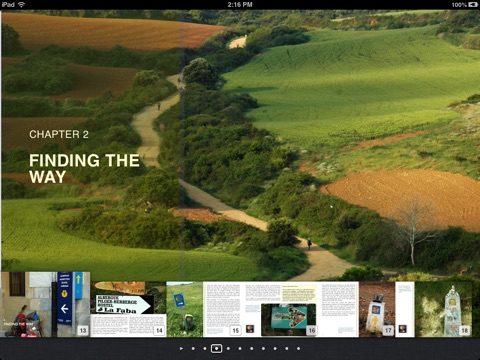Viewport: 480px width, 360px height.
Task: Open the page 15 thumbnail
Action: (x=203, y=309)
